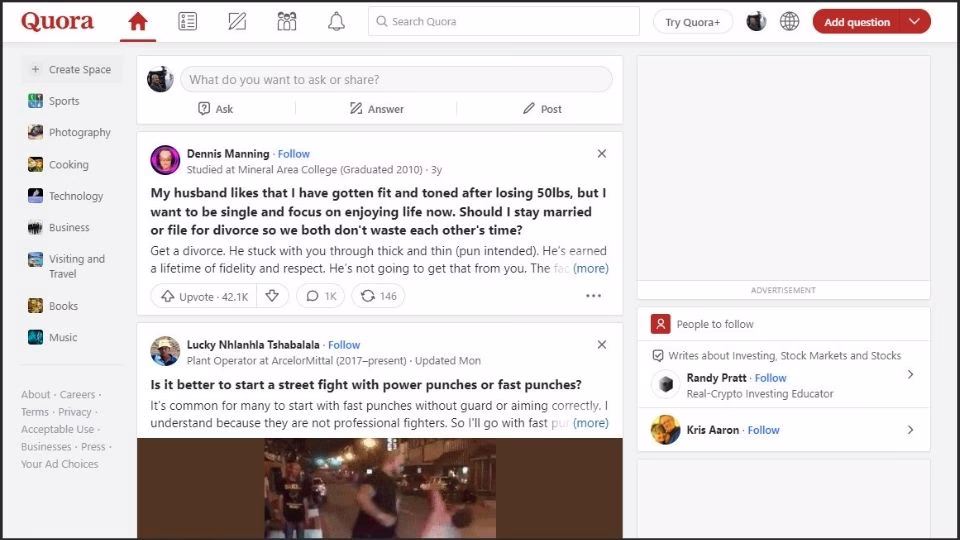Dismiss Lucky Nhlanhla Tshabalala's post
Viewport: 960px width, 540px height.
tap(602, 345)
